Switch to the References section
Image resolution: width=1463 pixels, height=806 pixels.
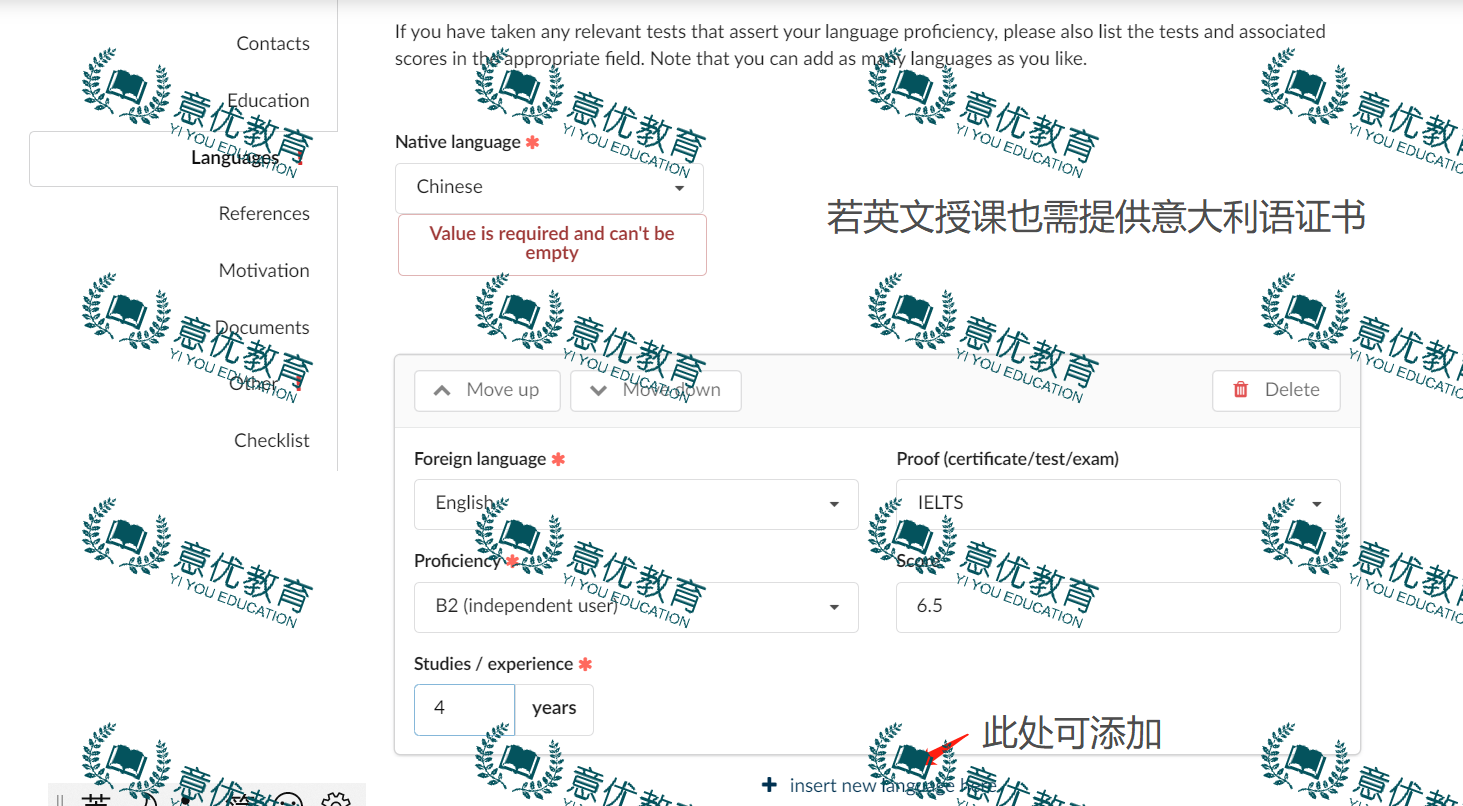264,213
